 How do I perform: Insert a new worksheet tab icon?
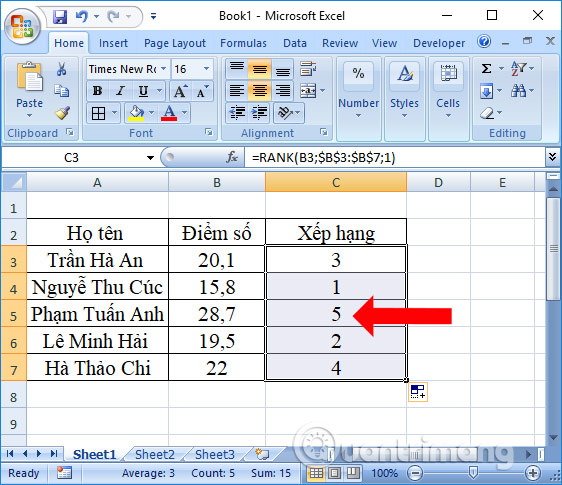[262, 454]
